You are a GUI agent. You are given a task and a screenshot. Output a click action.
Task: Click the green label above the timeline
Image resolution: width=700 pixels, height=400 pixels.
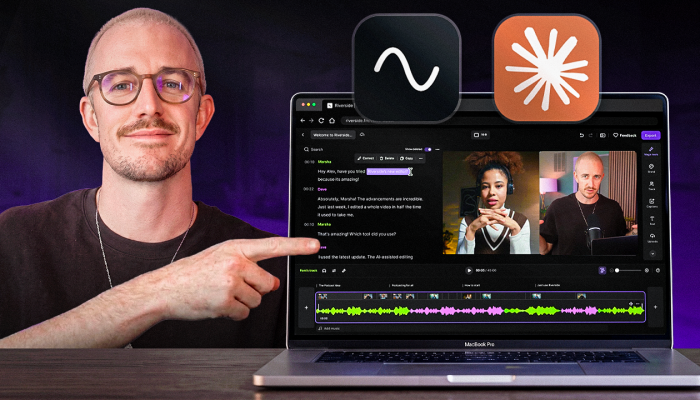(308, 271)
